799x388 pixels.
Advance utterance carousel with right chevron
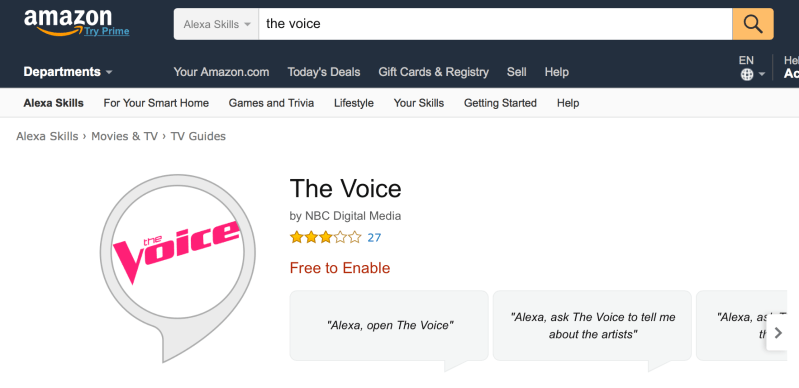(x=778, y=333)
